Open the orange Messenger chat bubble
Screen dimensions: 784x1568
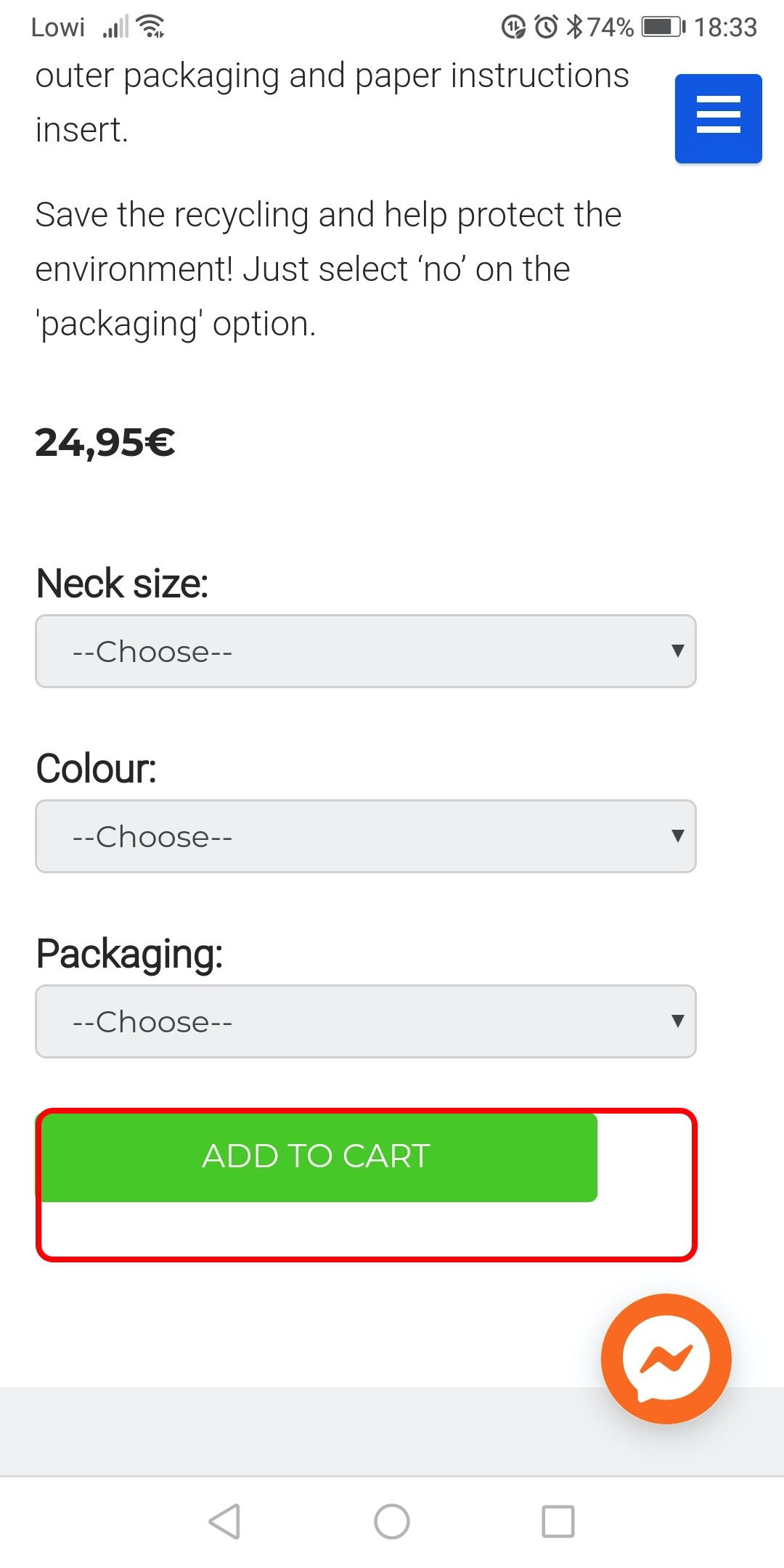666,1358
